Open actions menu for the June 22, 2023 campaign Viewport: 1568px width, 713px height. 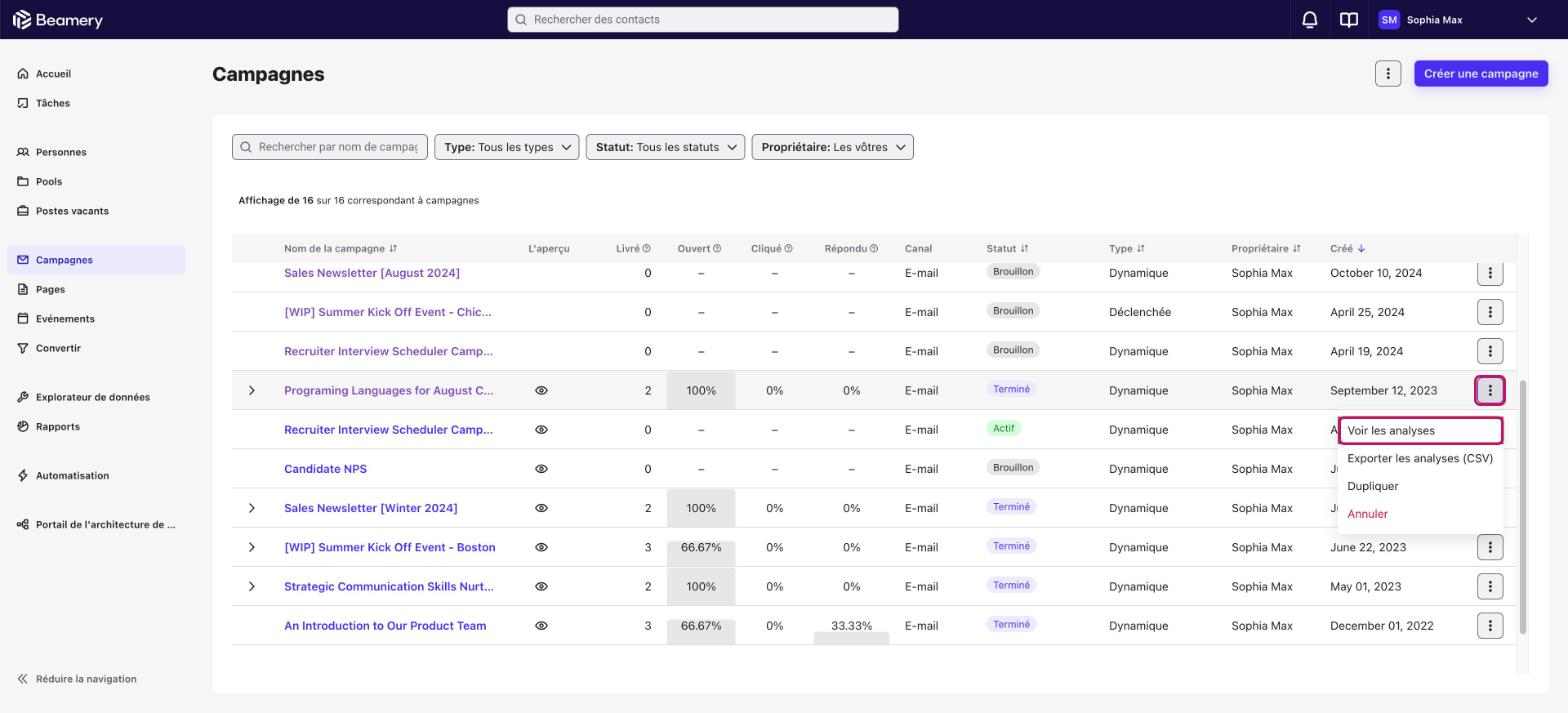(1490, 548)
